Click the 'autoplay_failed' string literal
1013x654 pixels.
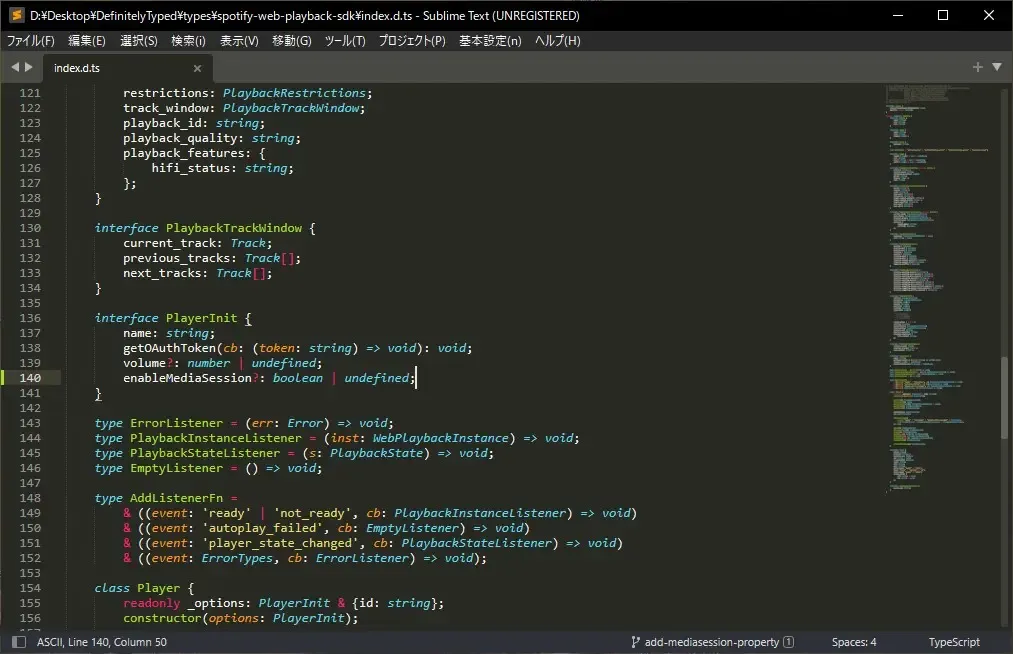[262, 528]
